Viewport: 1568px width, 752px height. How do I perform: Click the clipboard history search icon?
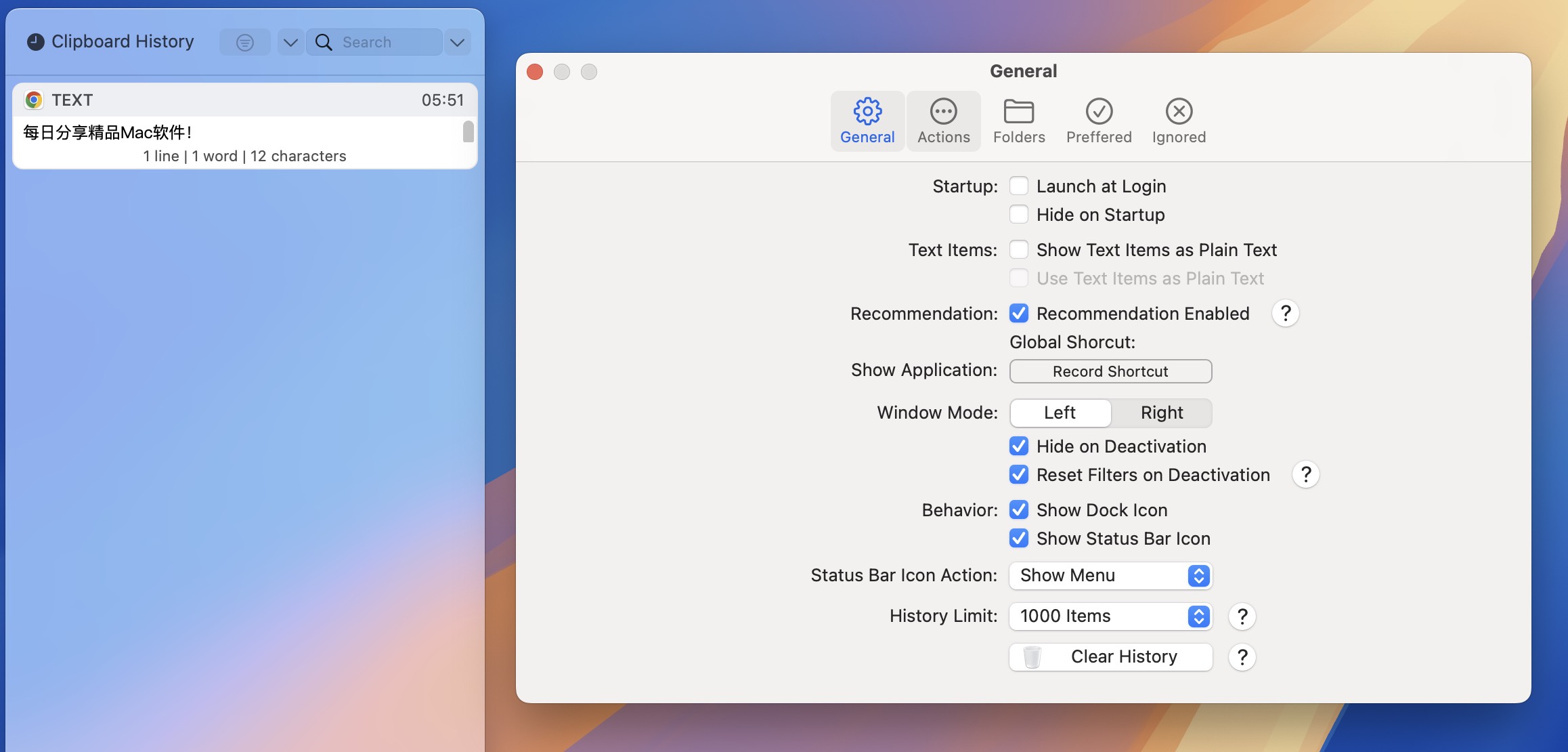point(322,41)
